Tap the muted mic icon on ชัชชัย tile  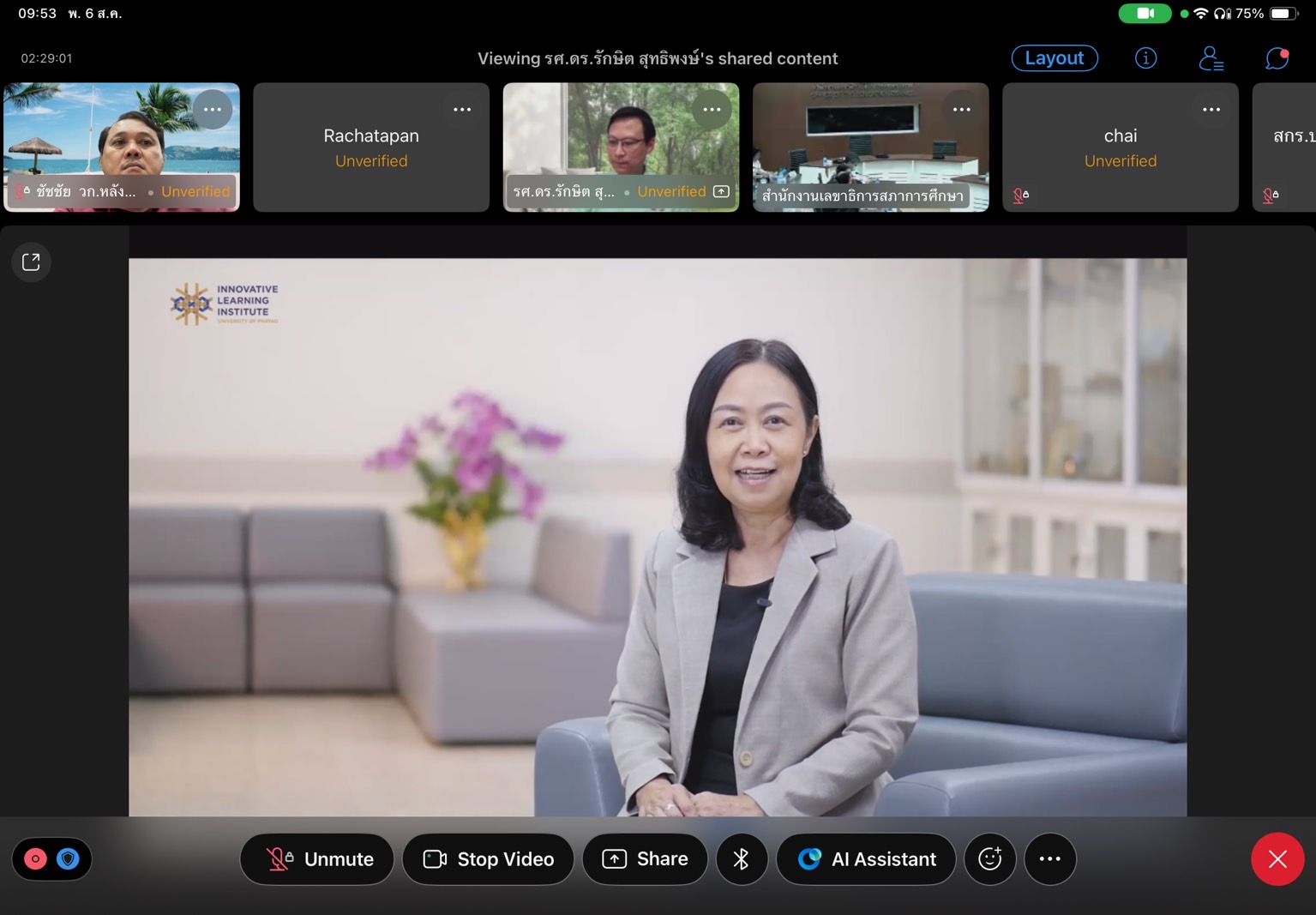[22, 191]
